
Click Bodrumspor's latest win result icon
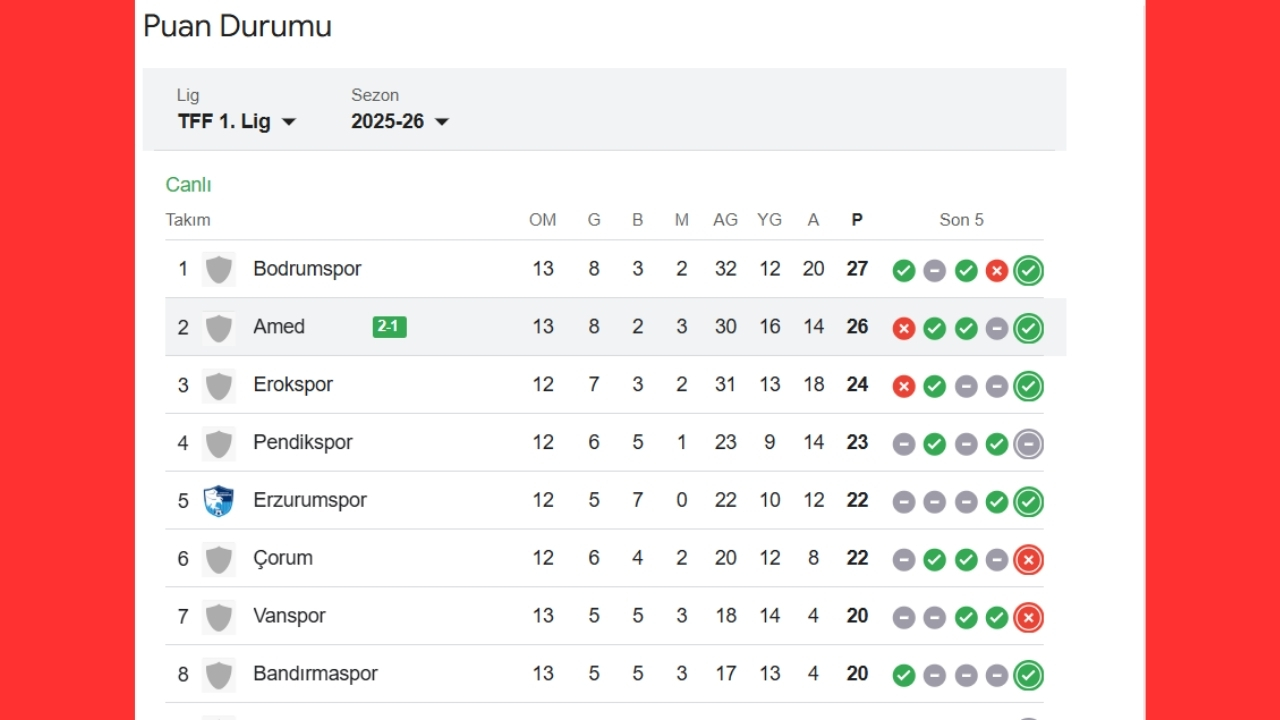coord(1028,270)
